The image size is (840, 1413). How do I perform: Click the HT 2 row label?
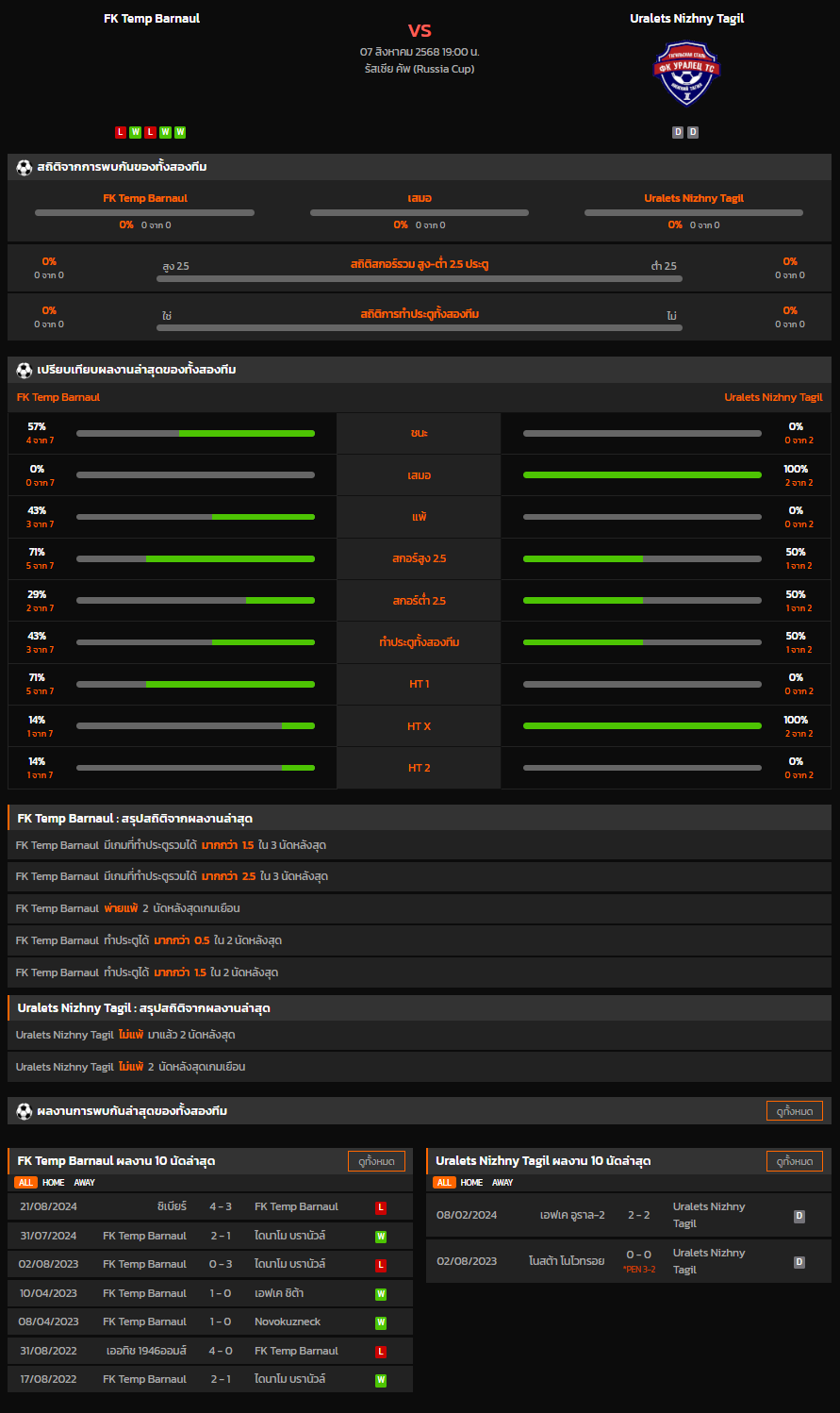click(x=420, y=768)
